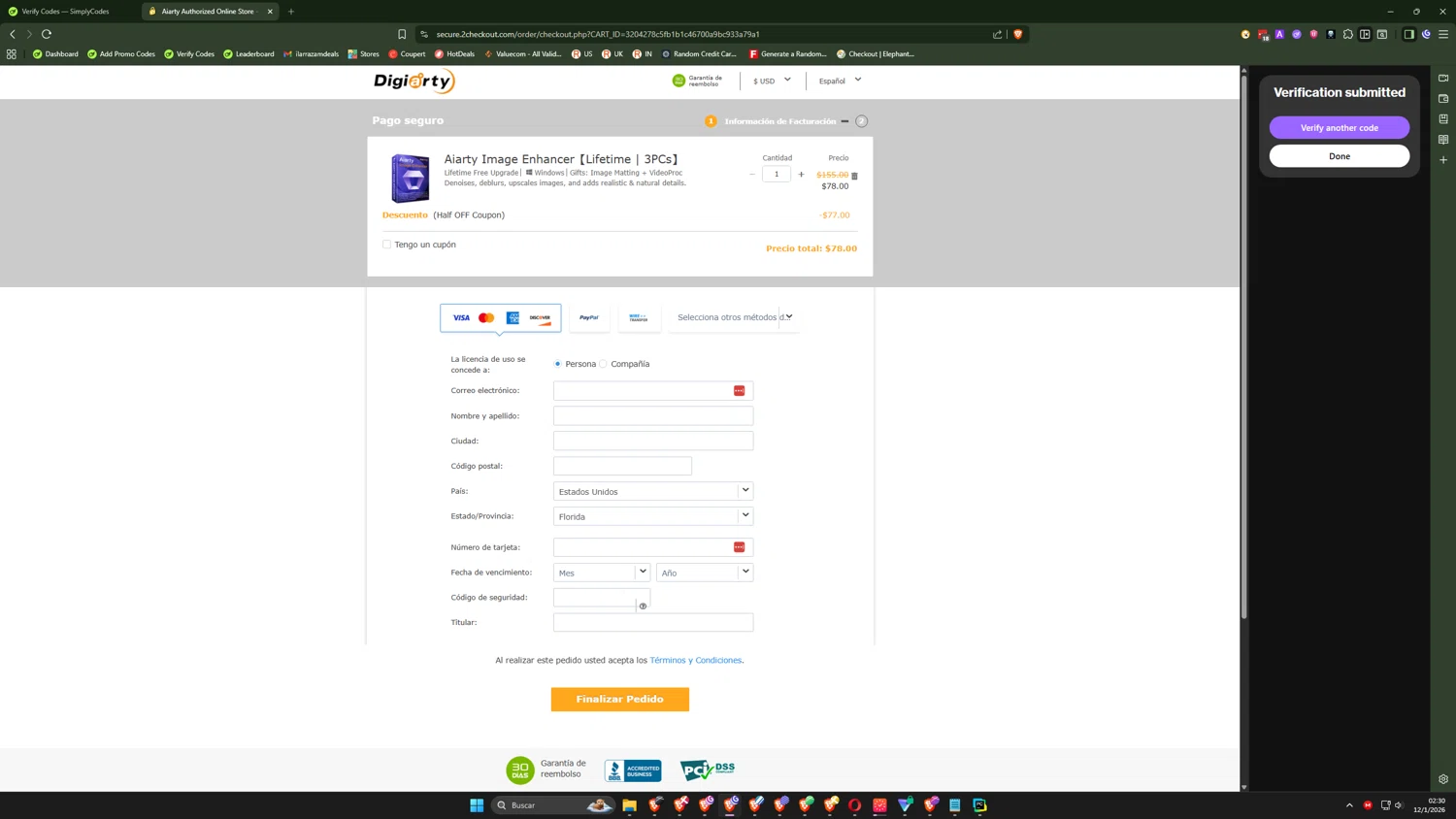Open the Leaderboard bookmark
Image resolution: width=1456 pixels, height=819 pixels.
click(x=248, y=54)
